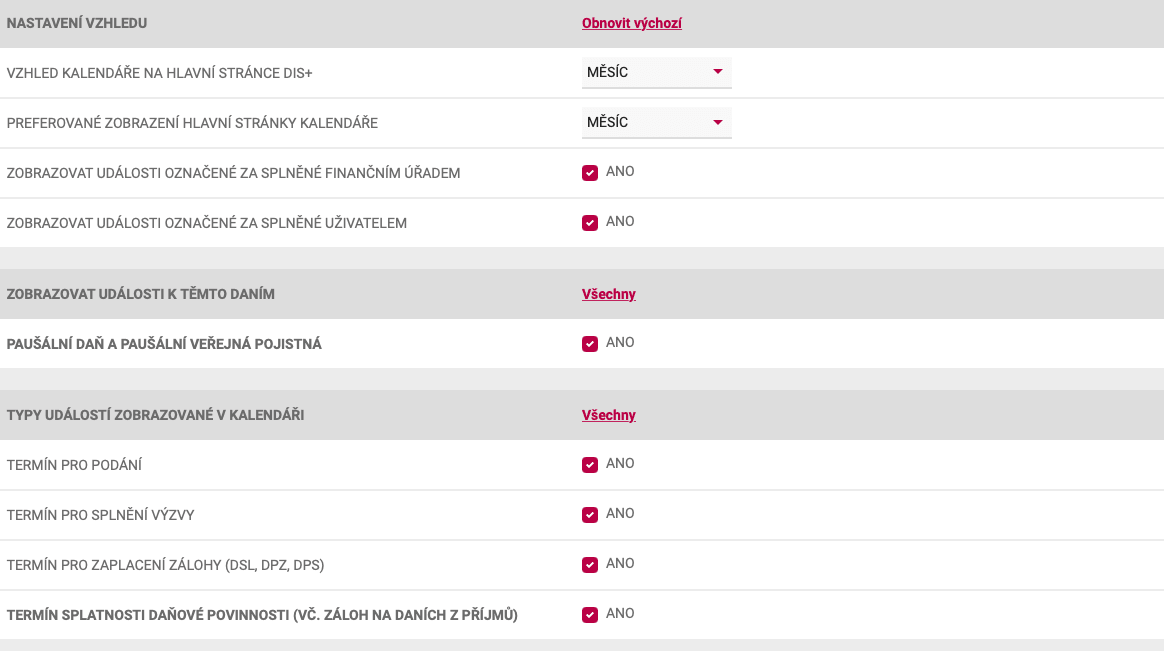Click the 'Obnovit výchozí' link

(632, 23)
